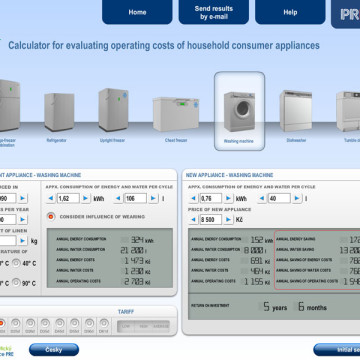Image resolution: width=360 pixels, height=360 pixels.
Task: Choose the Upright freezer appliance
Action: [x=113, y=110]
